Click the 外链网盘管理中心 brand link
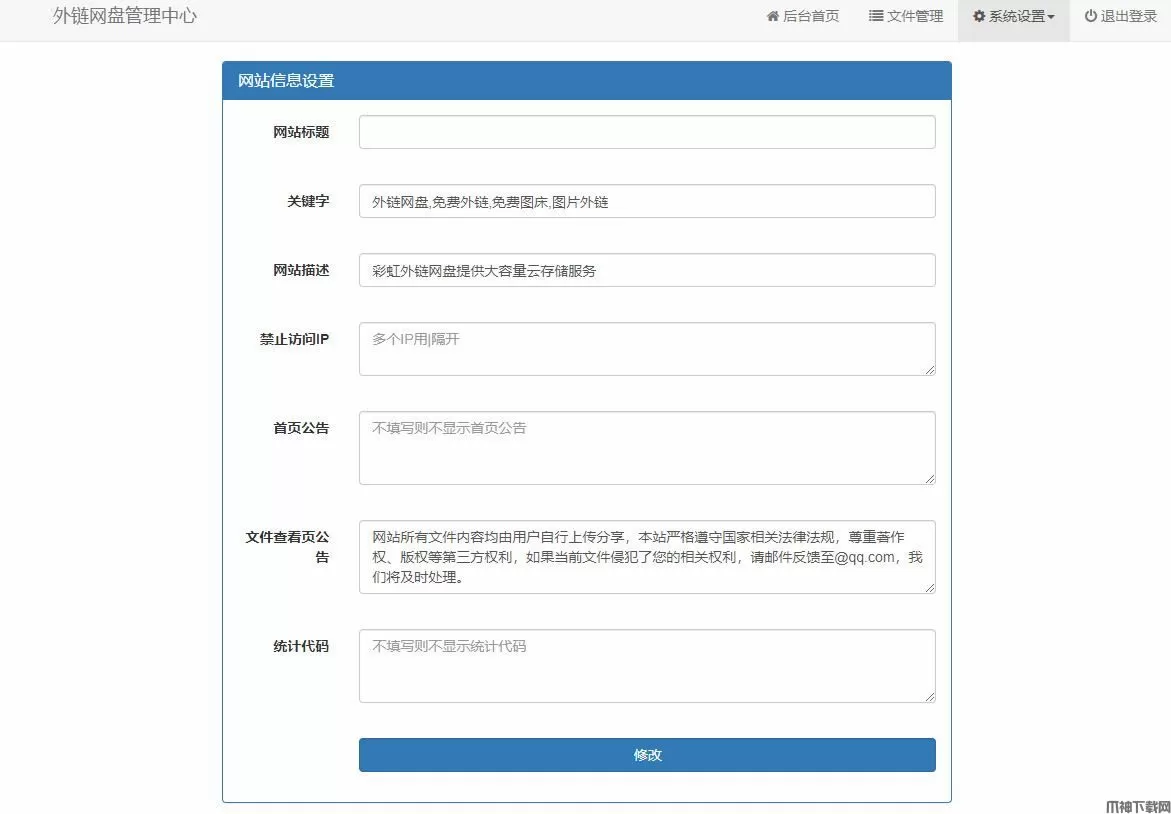Screen dimensions: 1171x814 [x=125, y=16]
